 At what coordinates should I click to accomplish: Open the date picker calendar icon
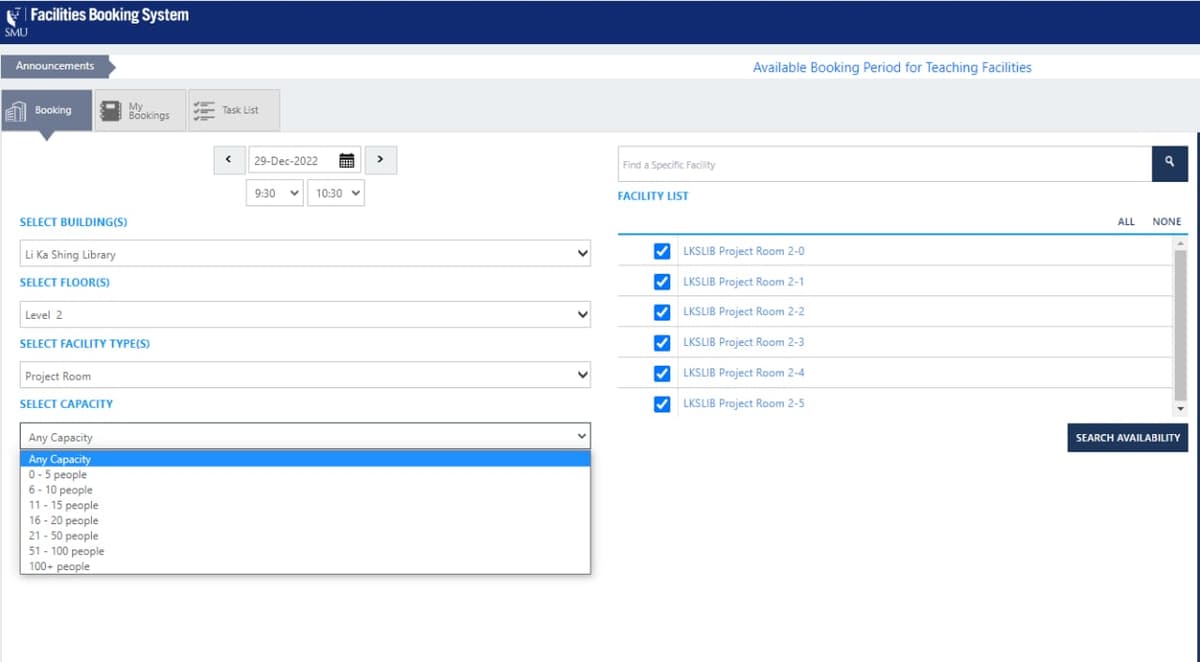click(344, 160)
